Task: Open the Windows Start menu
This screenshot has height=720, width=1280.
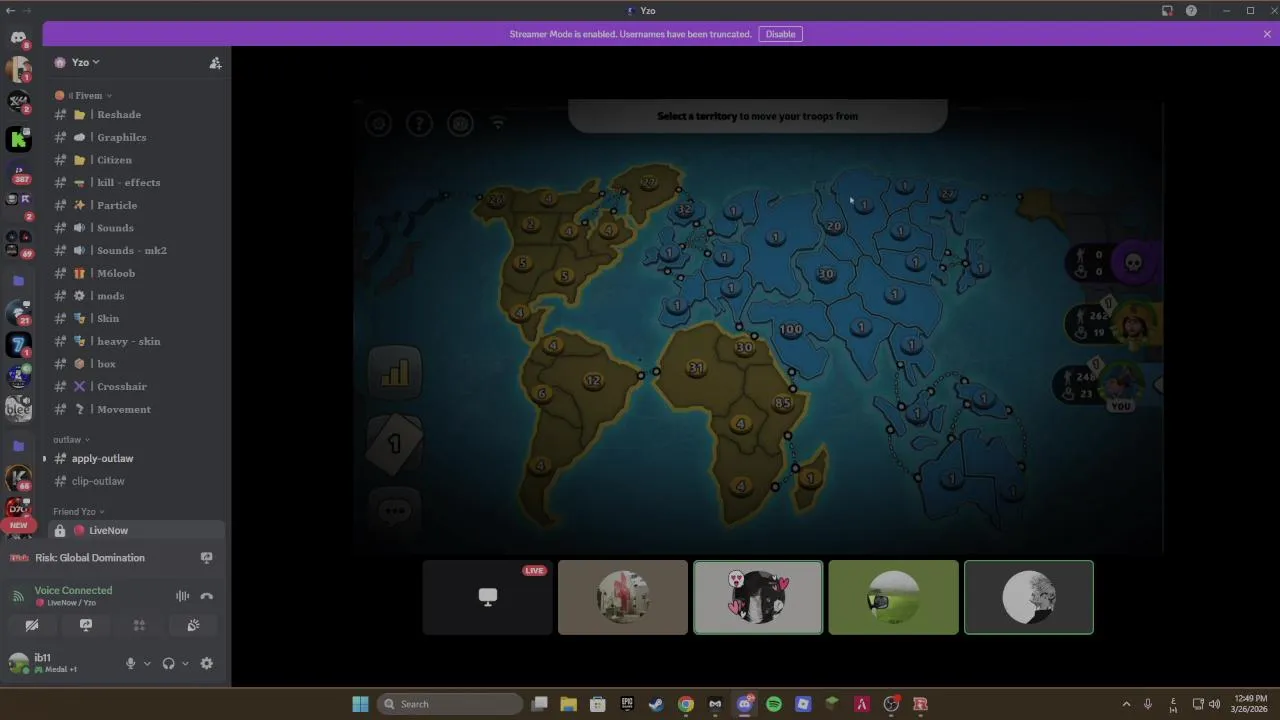Action: [360, 704]
